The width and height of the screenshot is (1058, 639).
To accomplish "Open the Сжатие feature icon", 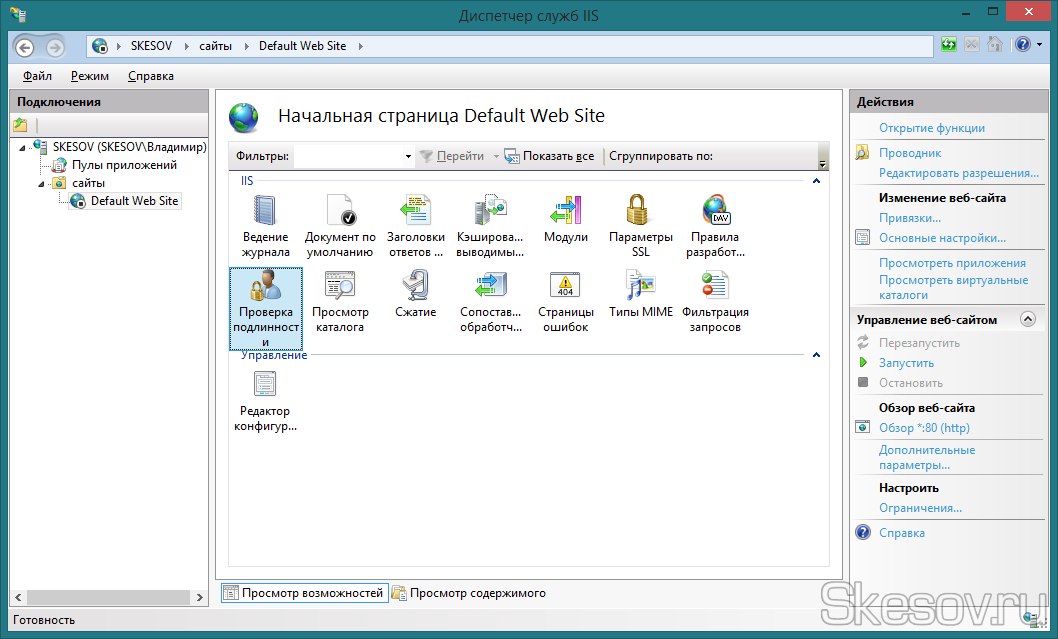I will click(415, 288).
